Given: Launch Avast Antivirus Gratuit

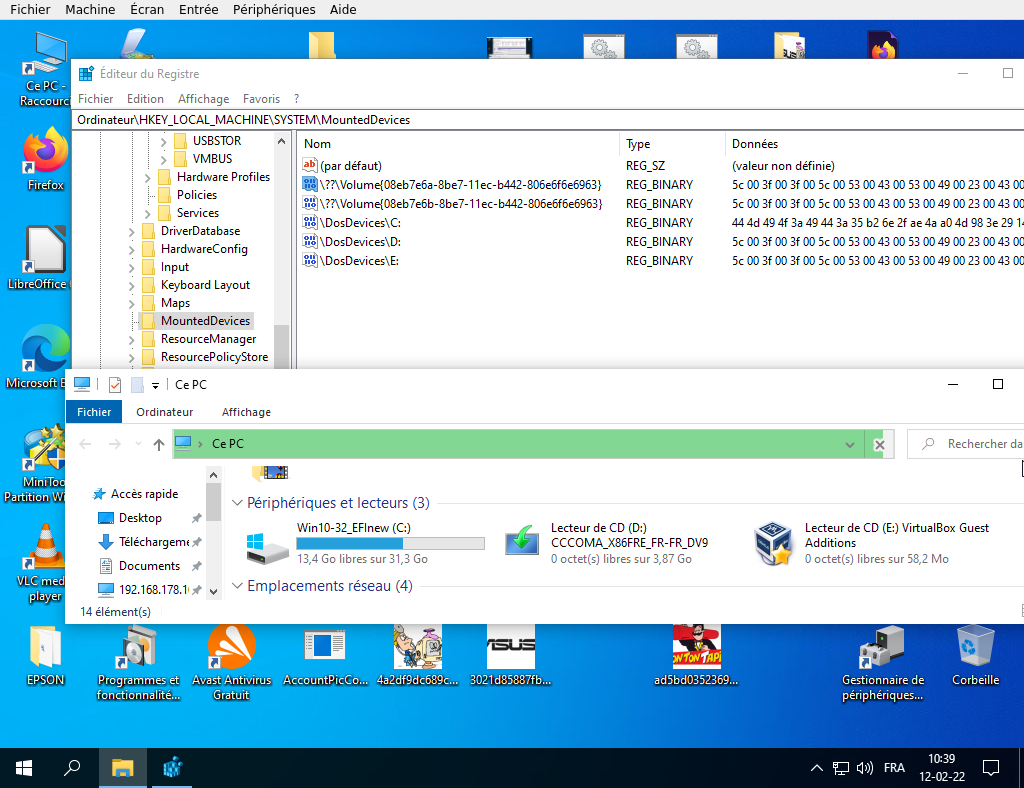Looking at the screenshot, I should click(231, 663).
